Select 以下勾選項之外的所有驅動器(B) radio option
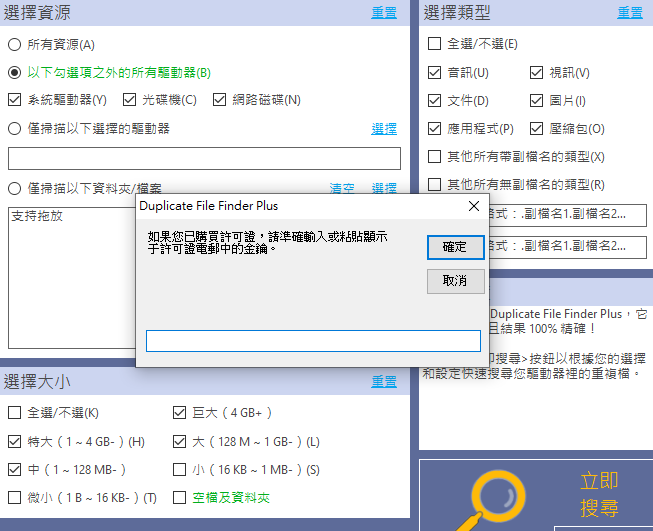653x531 pixels. pos(15,72)
